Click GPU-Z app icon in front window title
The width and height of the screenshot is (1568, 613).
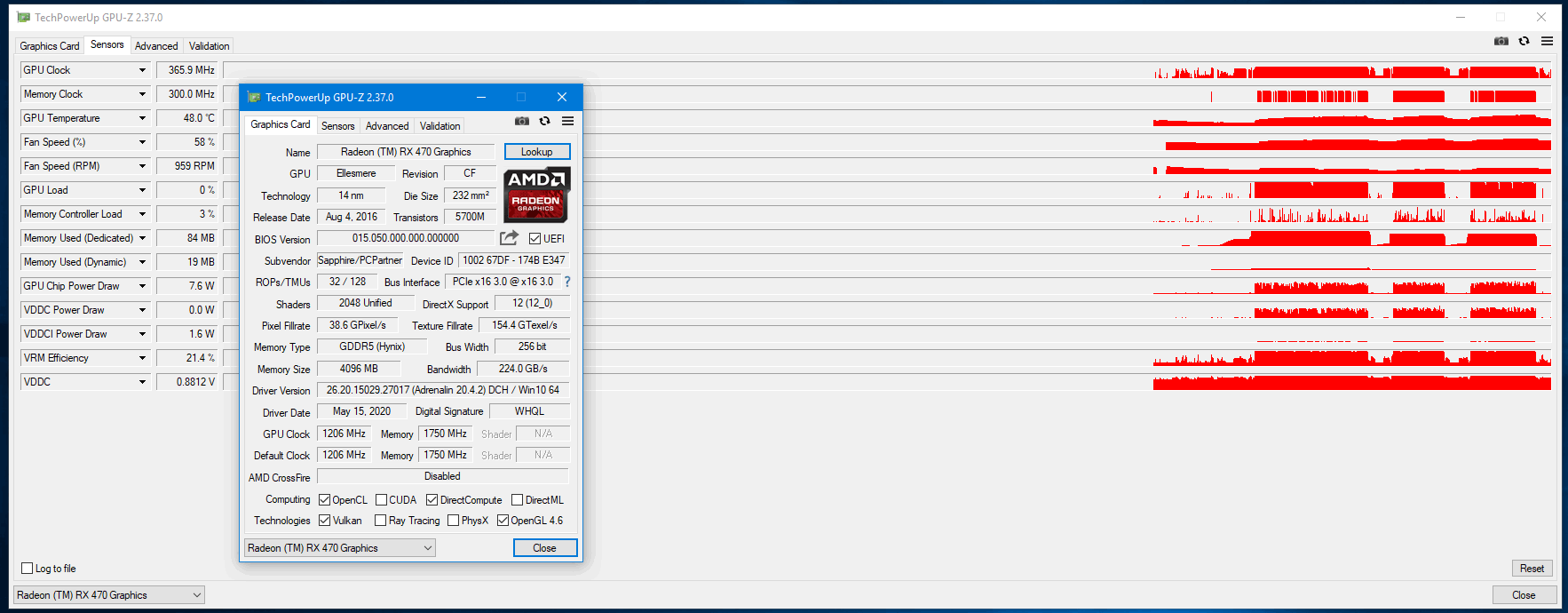pos(254,97)
